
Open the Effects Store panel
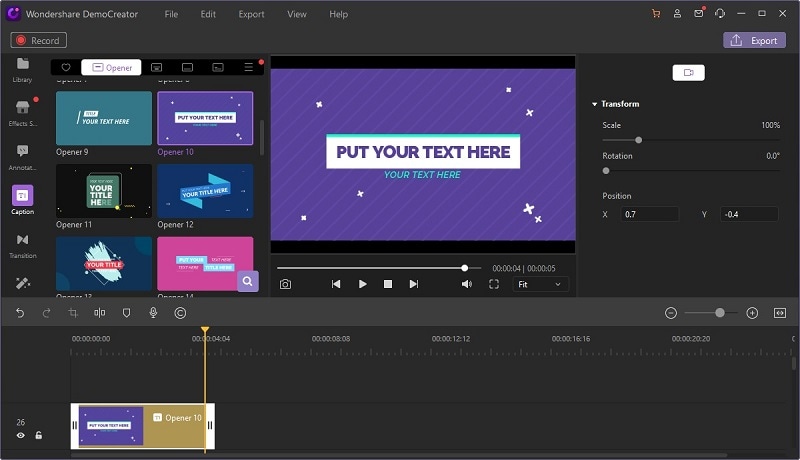point(22,113)
